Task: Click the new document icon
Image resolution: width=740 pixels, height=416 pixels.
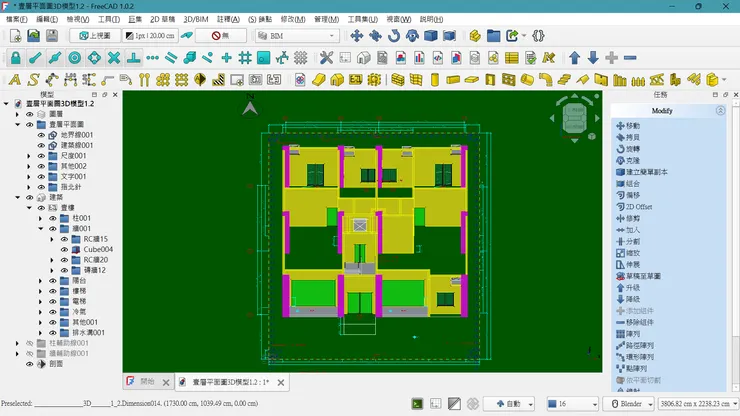Action: click(15, 36)
